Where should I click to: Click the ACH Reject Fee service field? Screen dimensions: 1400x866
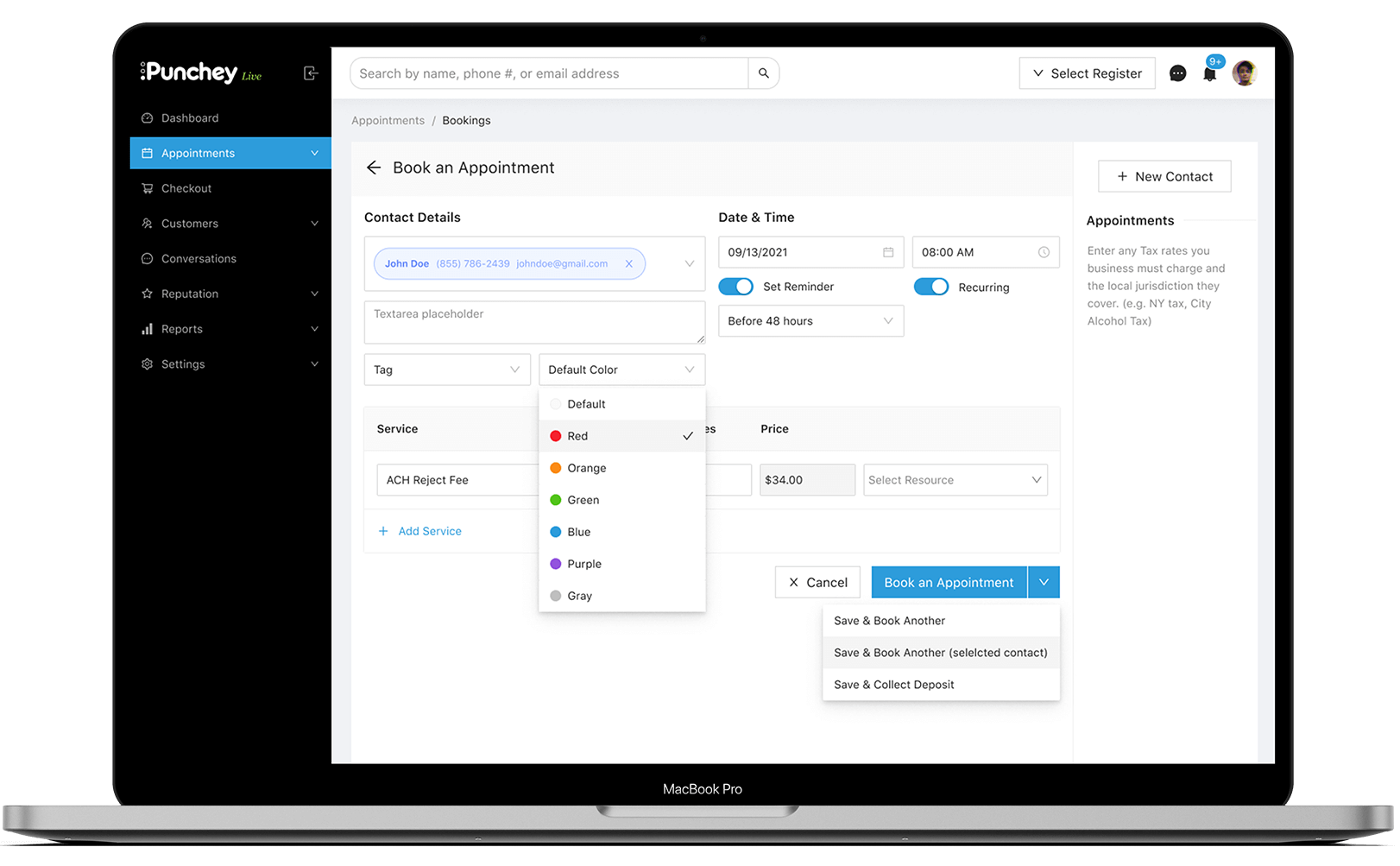pos(457,480)
